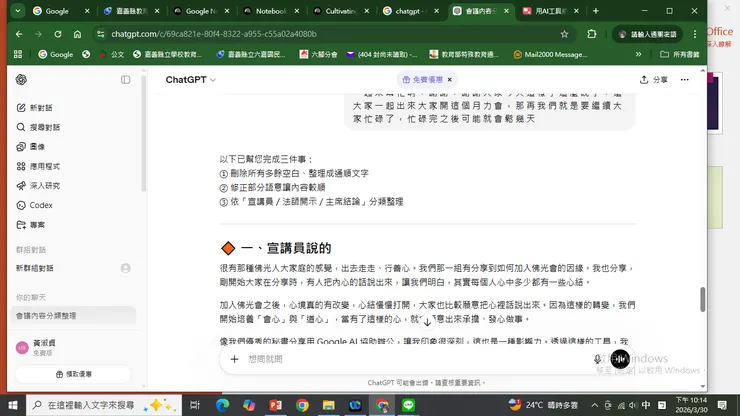Click the taskbar search box 在這裡輸入文字來搜尋

104,405
